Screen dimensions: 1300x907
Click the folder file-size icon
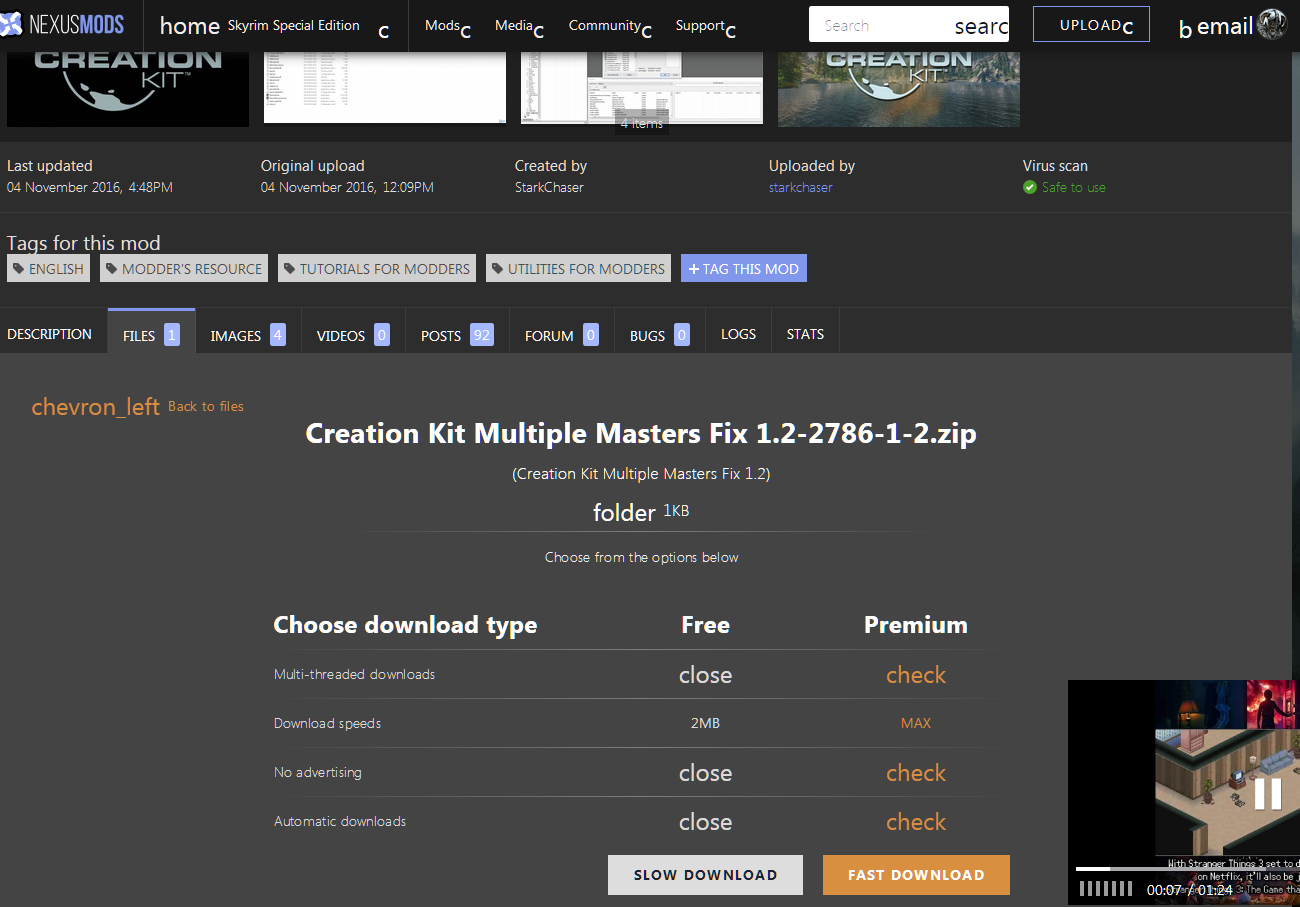click(624, 513)
